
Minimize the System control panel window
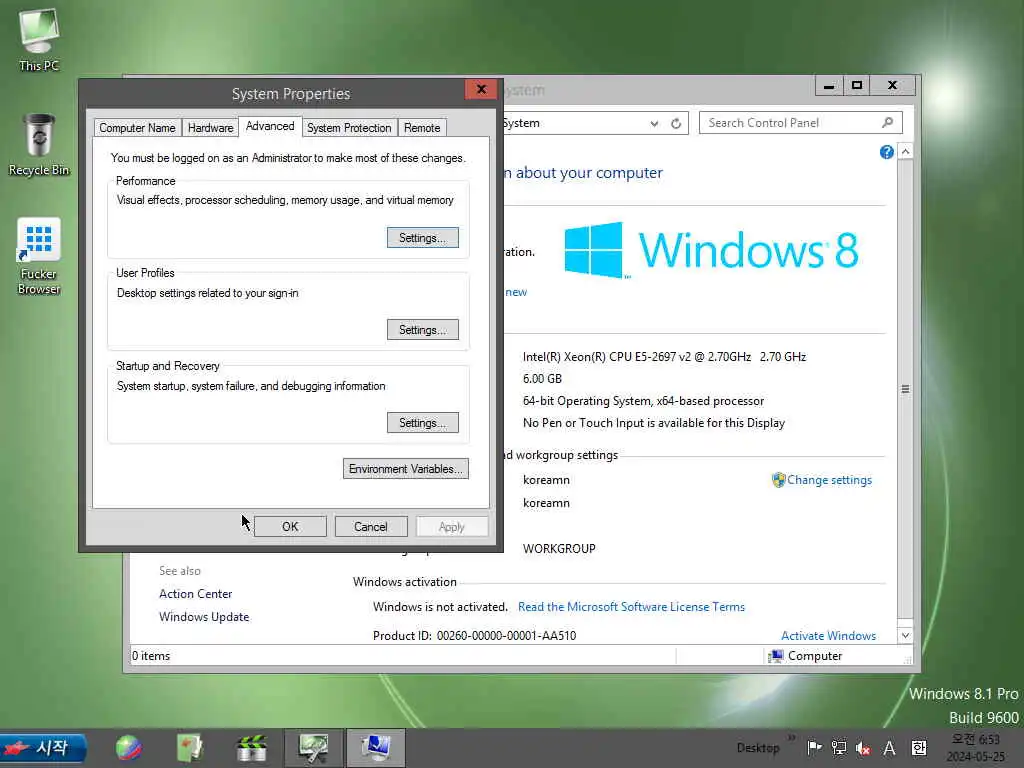[x=829, y=86]
